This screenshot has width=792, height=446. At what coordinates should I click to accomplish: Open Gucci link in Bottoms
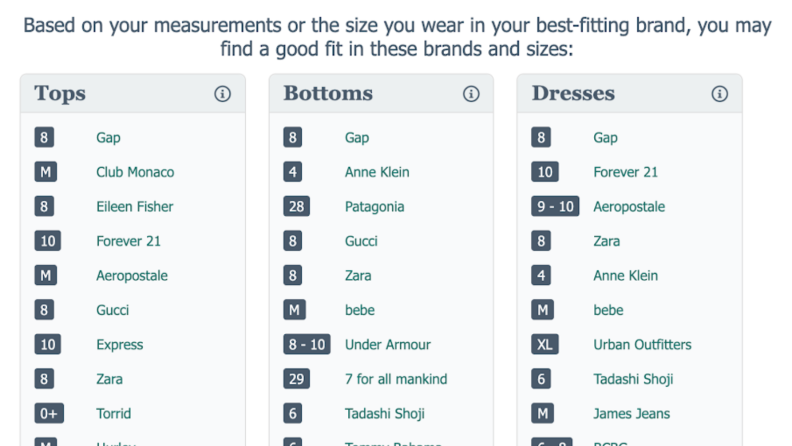click(x=361, y=241)
